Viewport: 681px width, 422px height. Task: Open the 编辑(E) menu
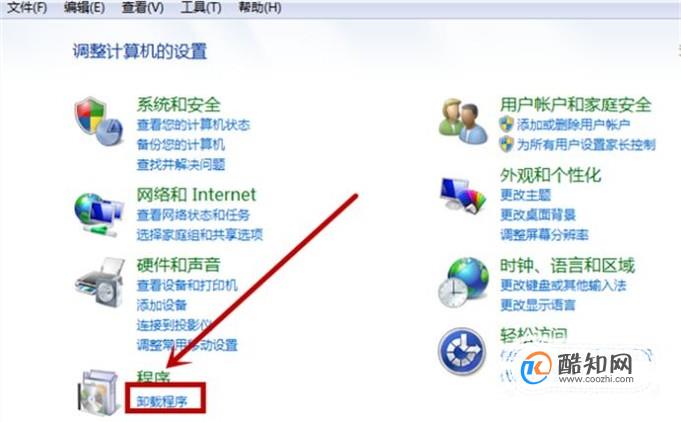pos(84,7)
